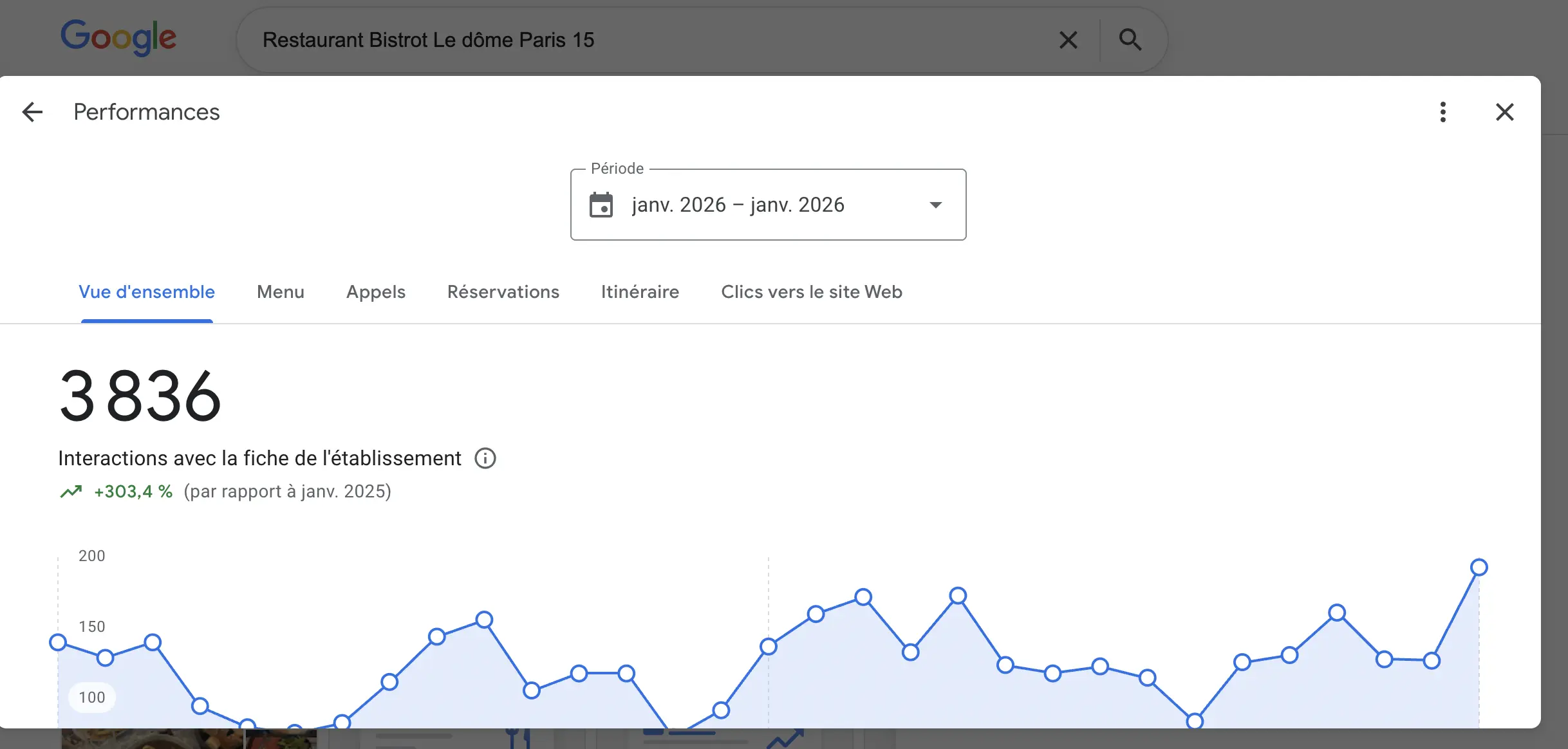Select the Itinéraire tab
The image size is (1568, 749).
tap(640, 292)
